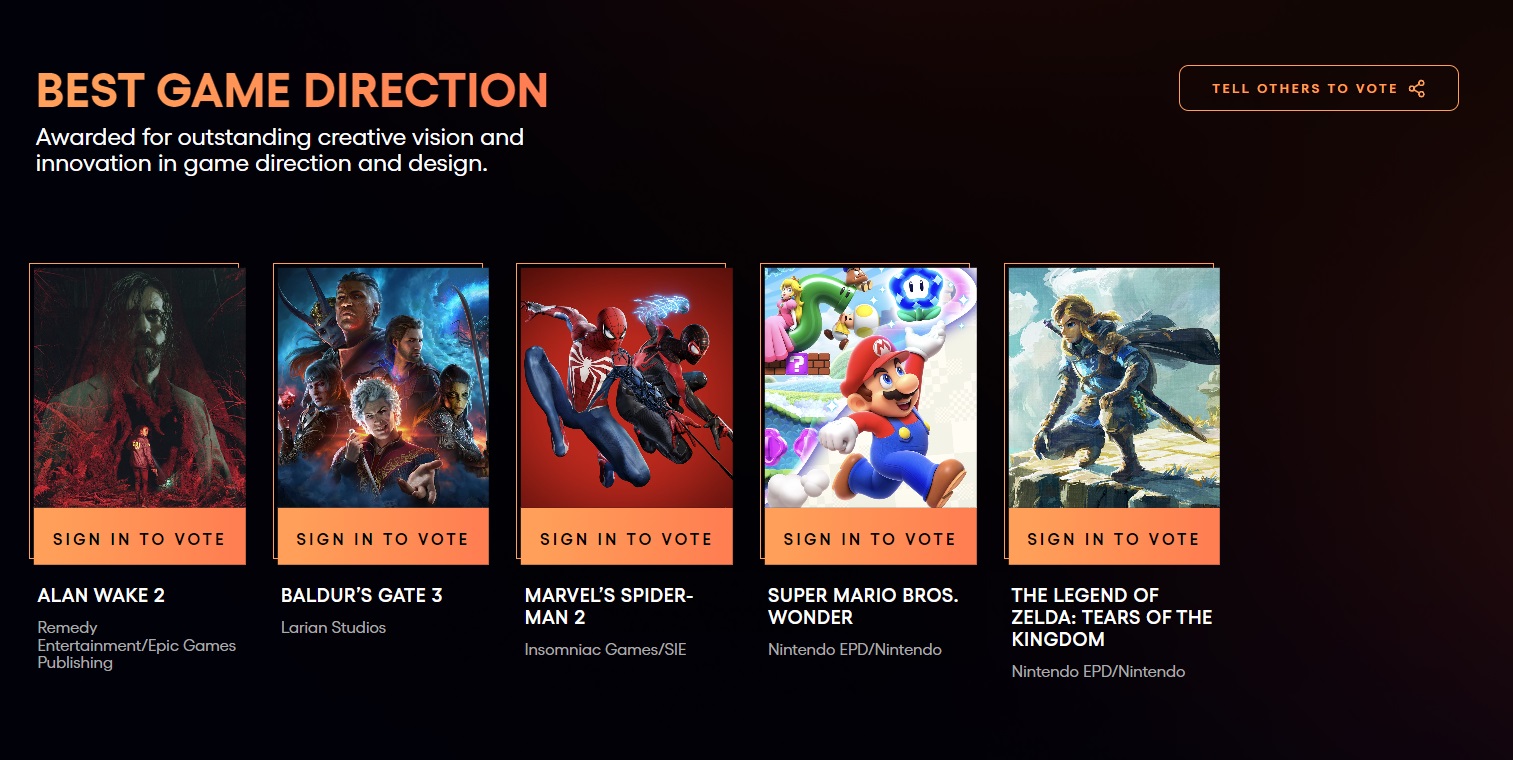The image size is (1513, 760).
Task: Sign in to vote for Tears of the Kingdom
Action: [1113, 538]
